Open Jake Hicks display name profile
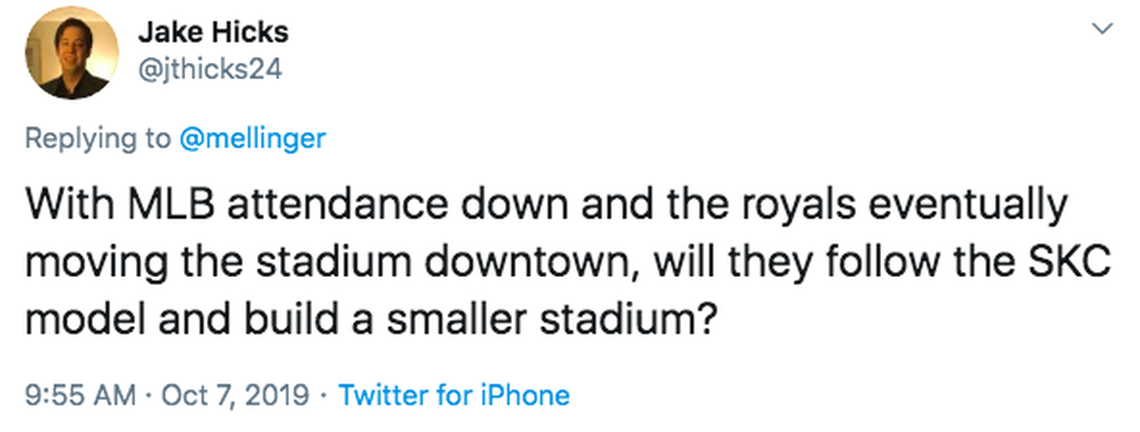Viewport: 1140px width, 432px height. tap(213, 32)
